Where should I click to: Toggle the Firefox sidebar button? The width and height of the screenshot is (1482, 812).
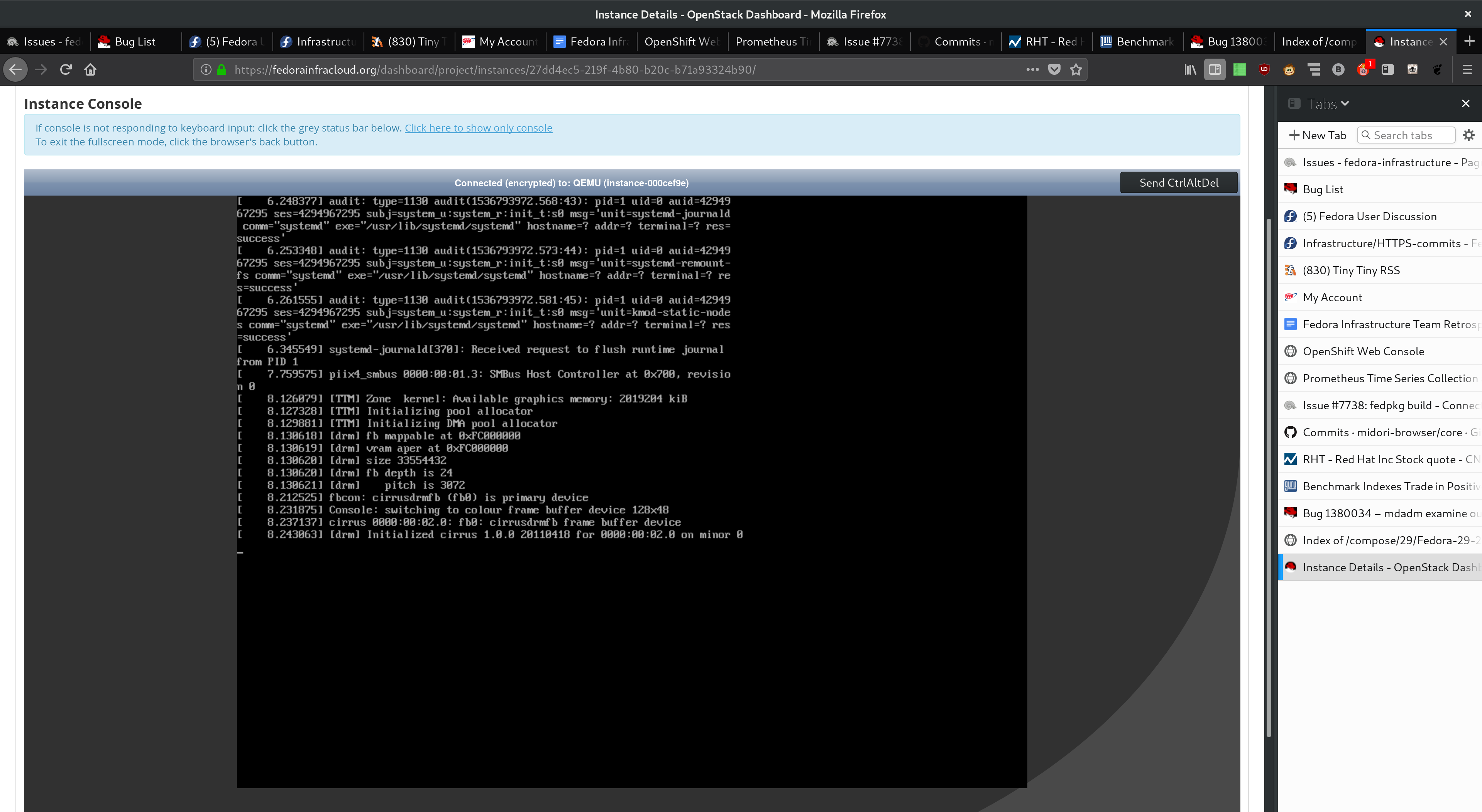[x=1215, y=69]
